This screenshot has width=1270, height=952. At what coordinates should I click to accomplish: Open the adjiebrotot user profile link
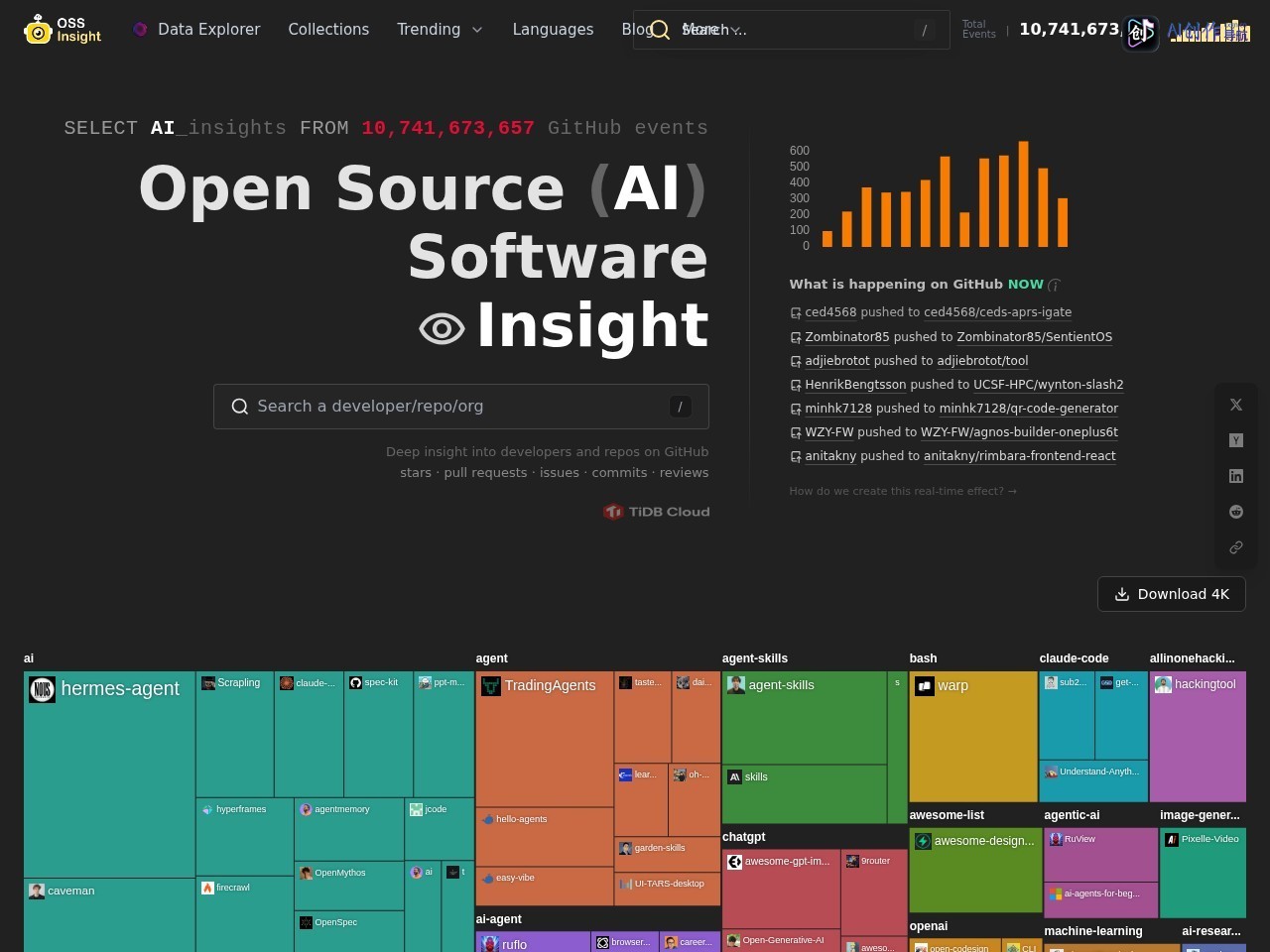pyautogui.click(x=837, y=361)
